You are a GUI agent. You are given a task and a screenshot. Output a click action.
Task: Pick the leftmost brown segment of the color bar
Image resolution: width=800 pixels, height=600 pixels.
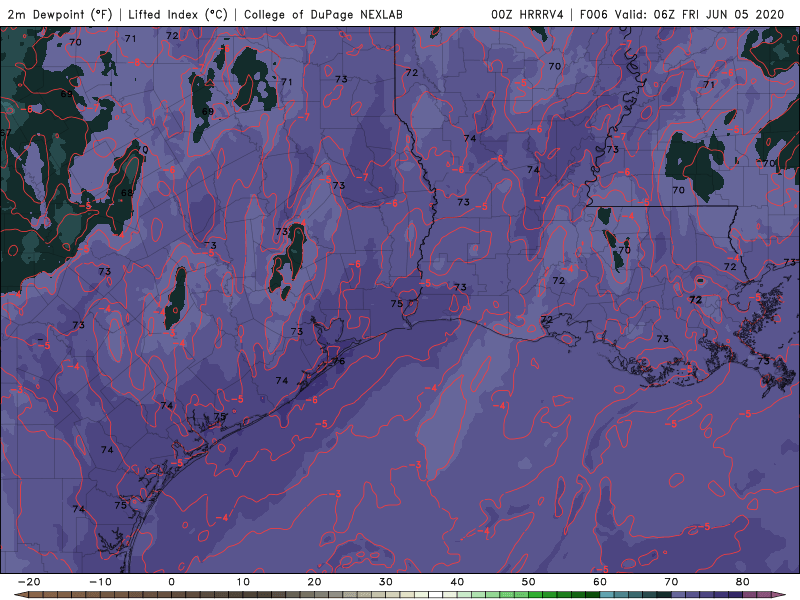point(36,594)
